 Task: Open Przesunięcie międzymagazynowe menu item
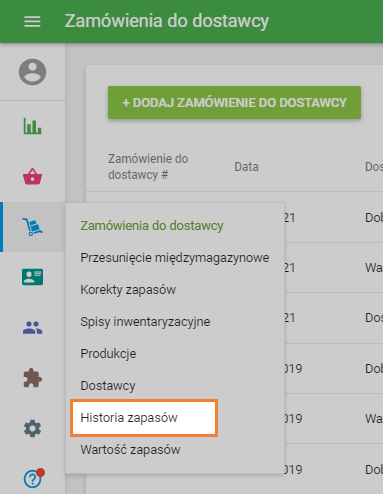tap(175, 258)
